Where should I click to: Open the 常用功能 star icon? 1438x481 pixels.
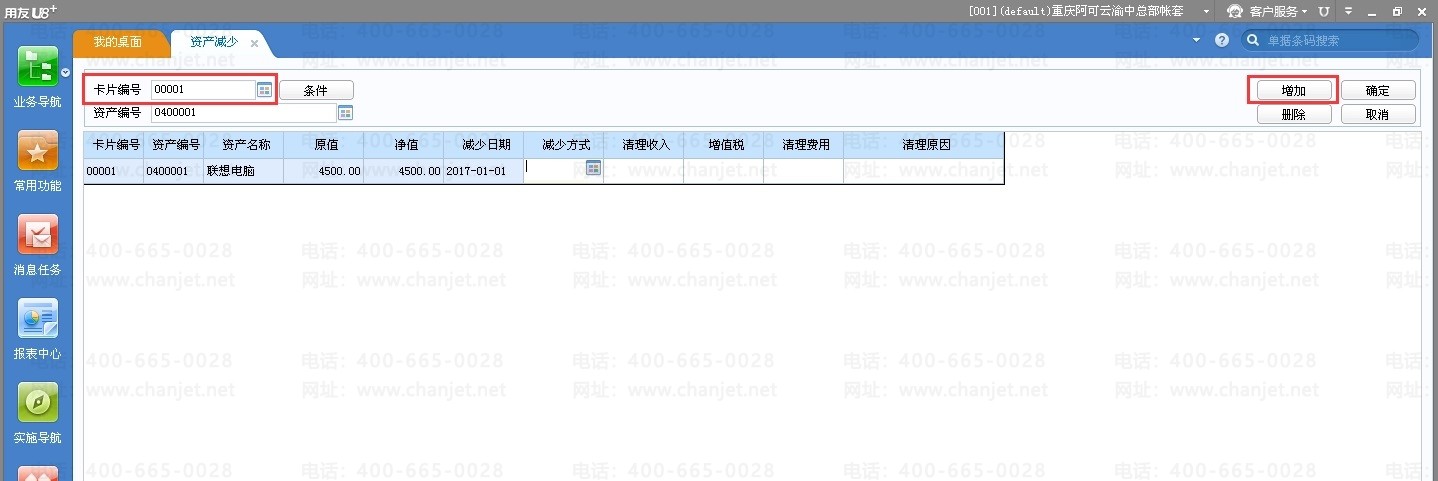click(37, 152)
